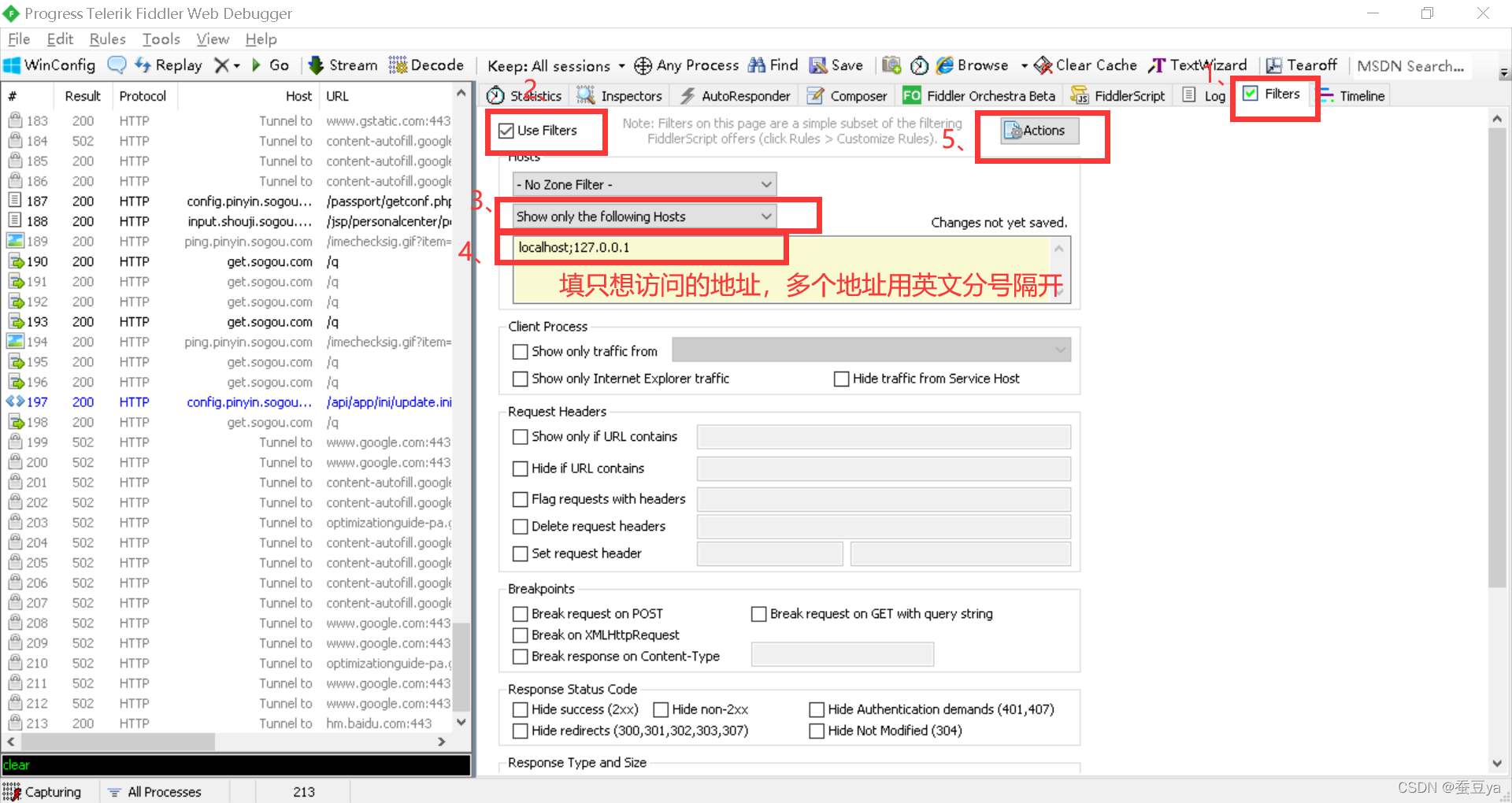Save sessions with Save button
The image size is (1512, 803).
pyautogui.click(x=837, y=65)
